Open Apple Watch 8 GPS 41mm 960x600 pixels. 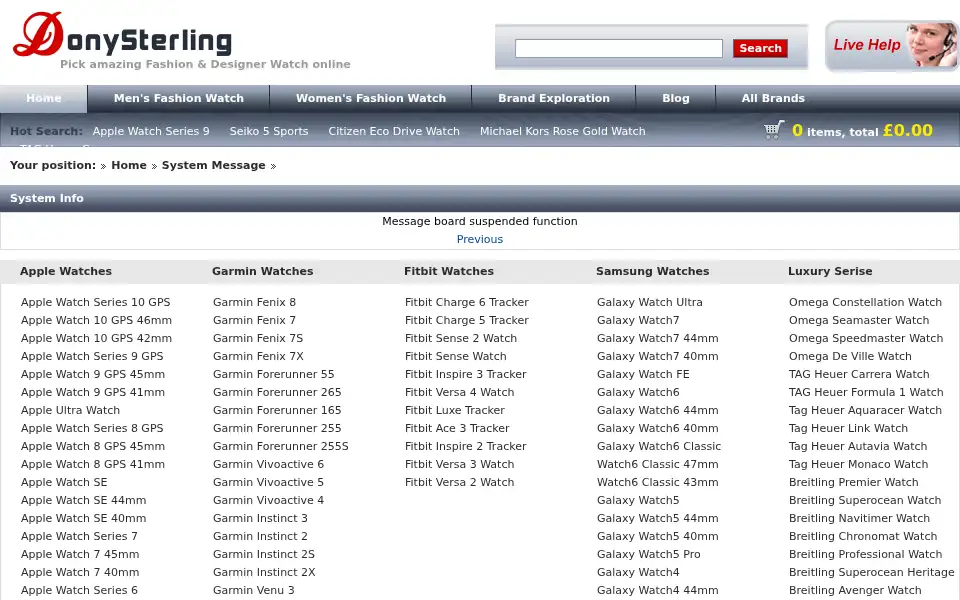(92, 464)
